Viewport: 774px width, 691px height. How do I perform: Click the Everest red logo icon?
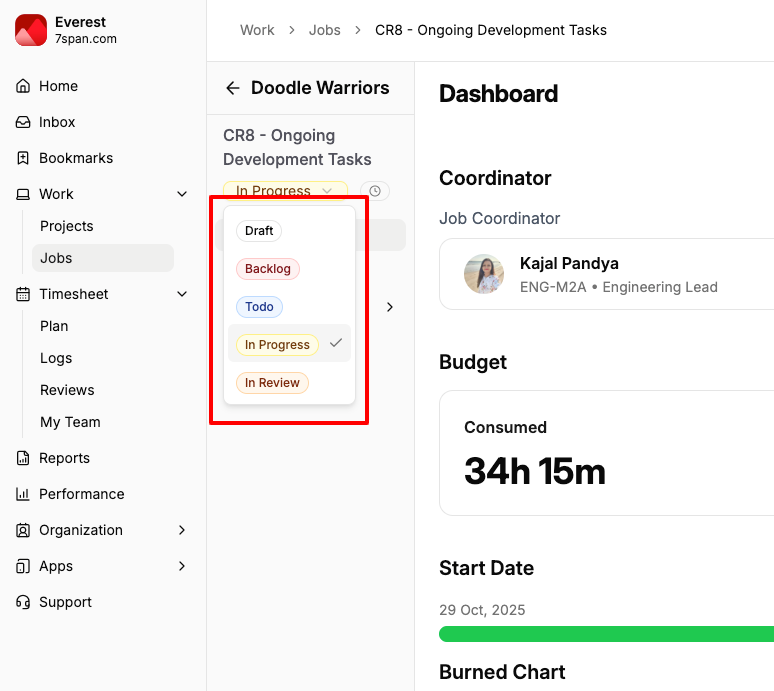(x=31, y=30)
